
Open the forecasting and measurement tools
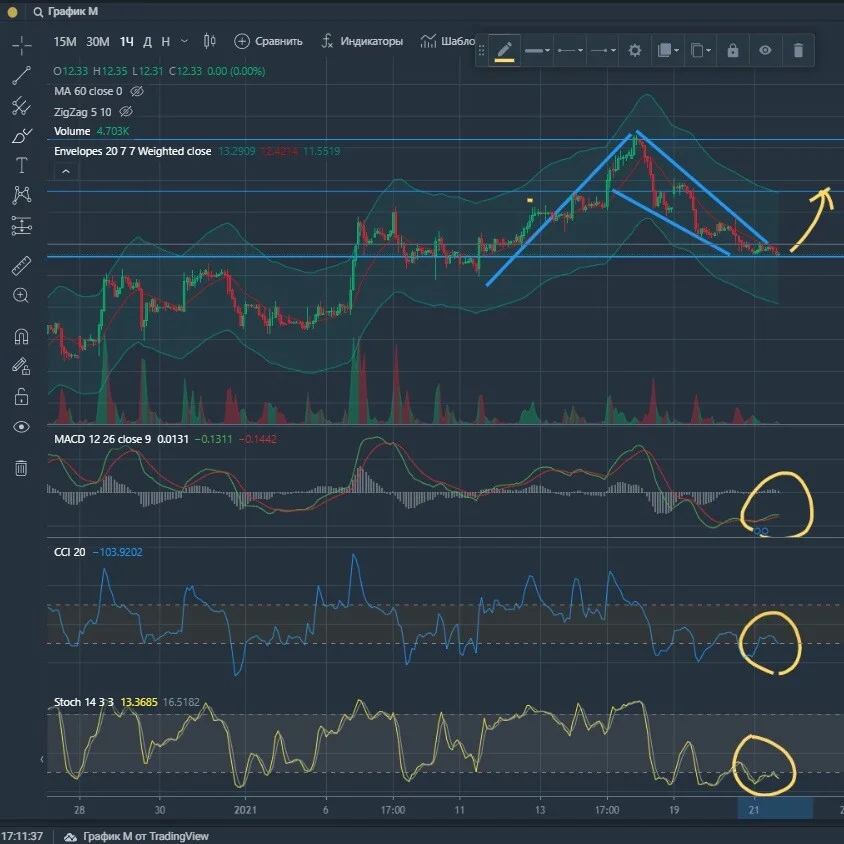tap(22, 226)
